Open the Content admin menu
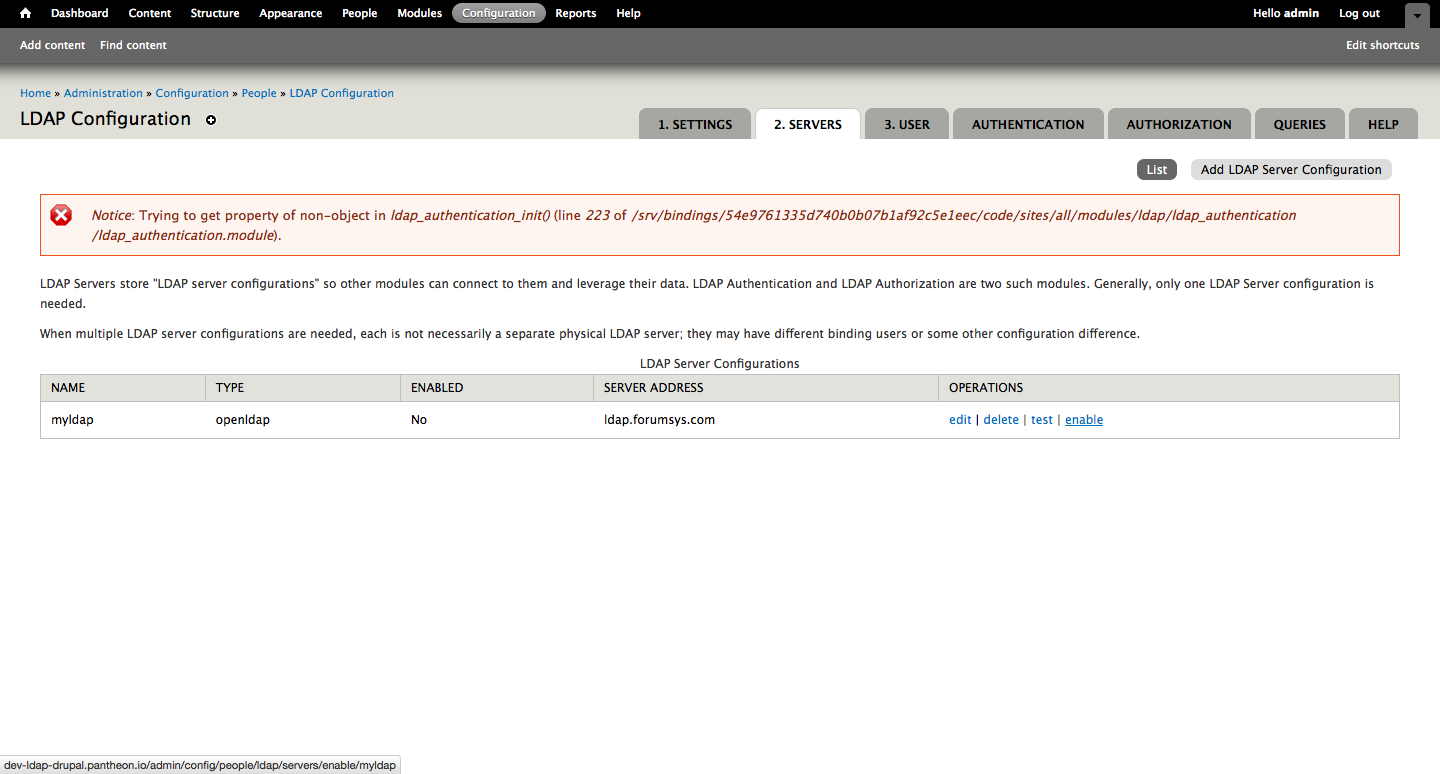 pyautogui.click(x=150, y=13)
